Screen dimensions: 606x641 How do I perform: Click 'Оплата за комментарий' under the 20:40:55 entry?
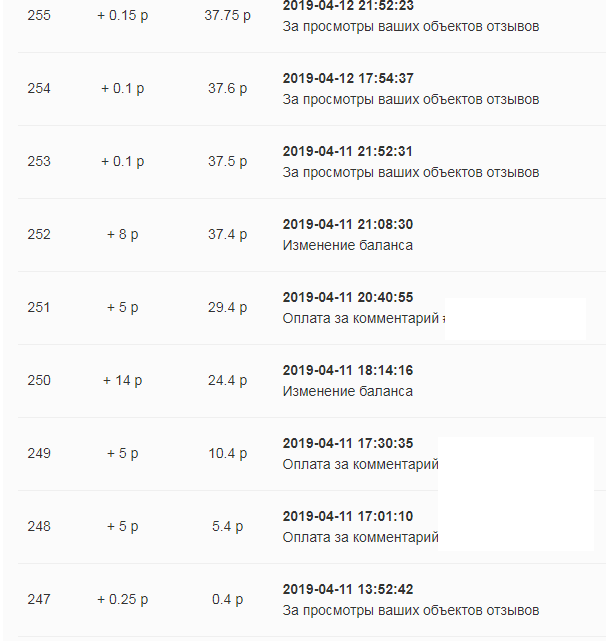[361, 318]
